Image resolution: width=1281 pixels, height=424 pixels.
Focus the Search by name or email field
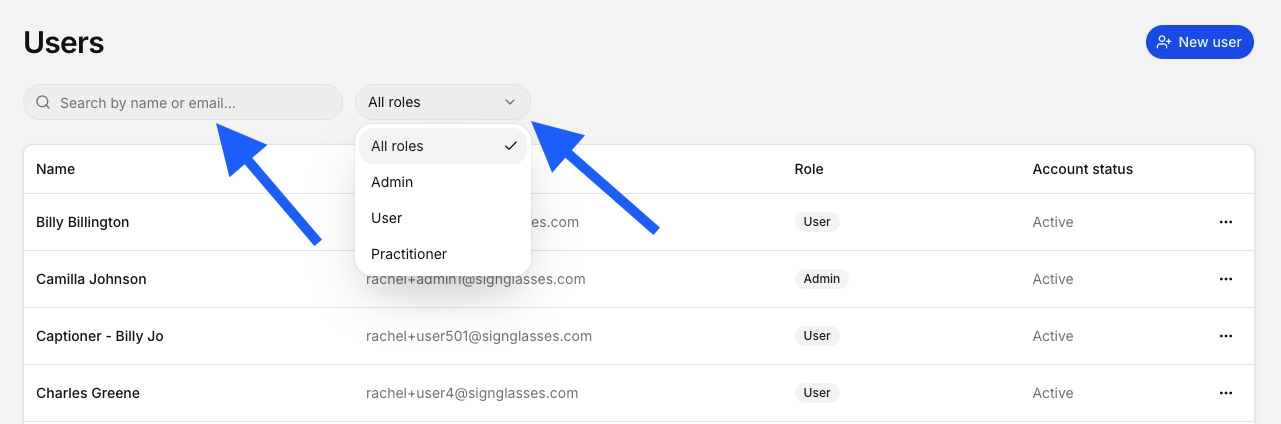(183, 102)
